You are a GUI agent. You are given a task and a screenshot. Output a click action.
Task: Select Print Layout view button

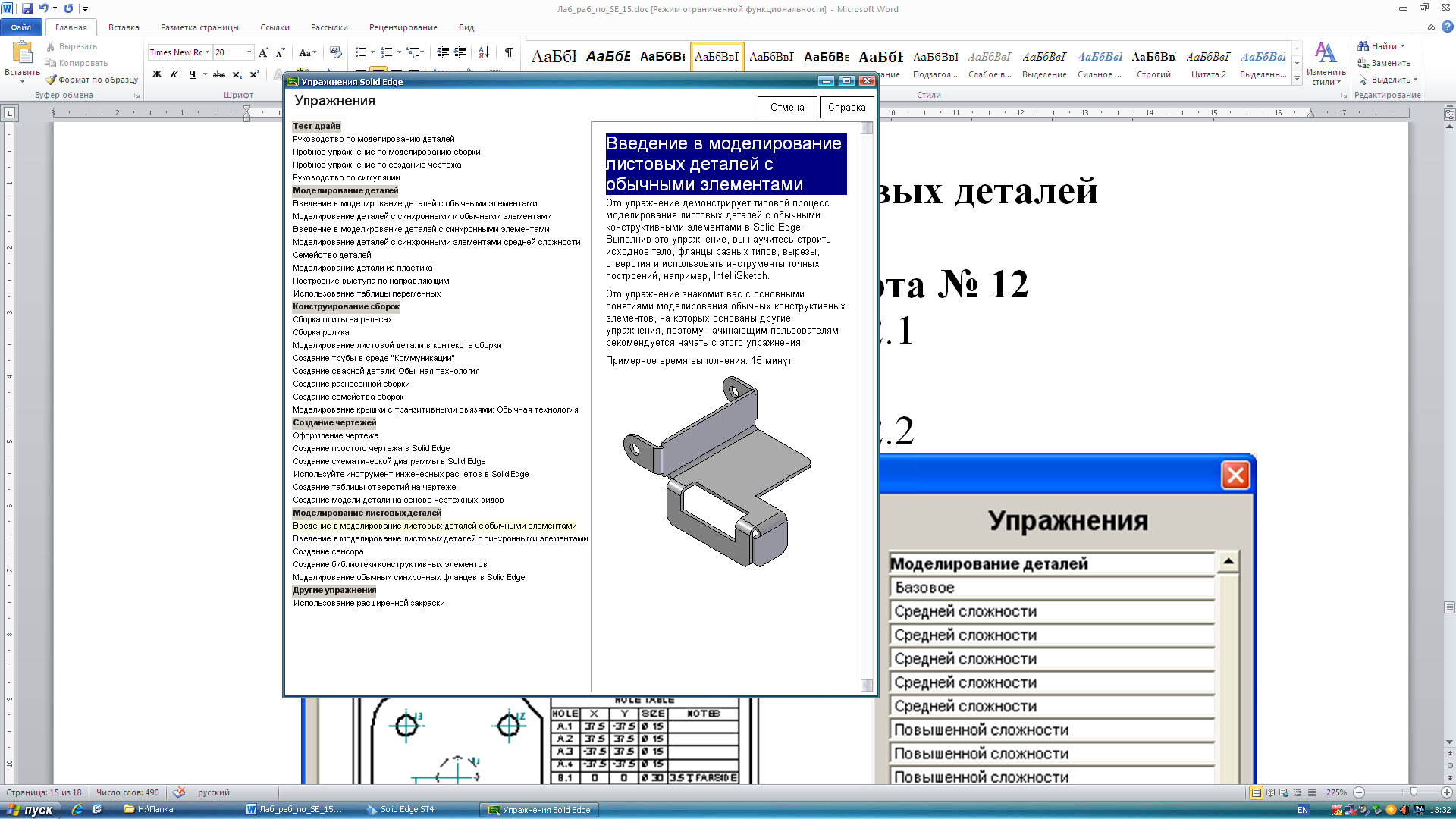(1256, 792)
